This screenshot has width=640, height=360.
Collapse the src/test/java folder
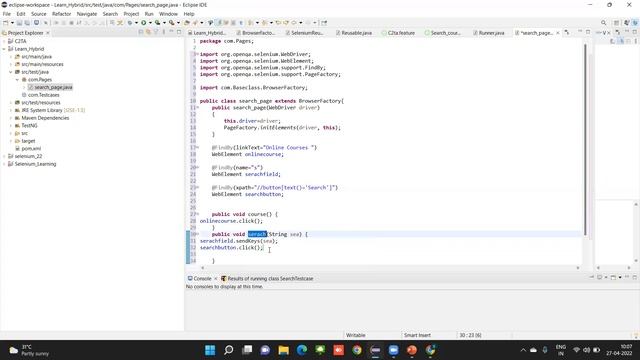click(x=11, y=72)
